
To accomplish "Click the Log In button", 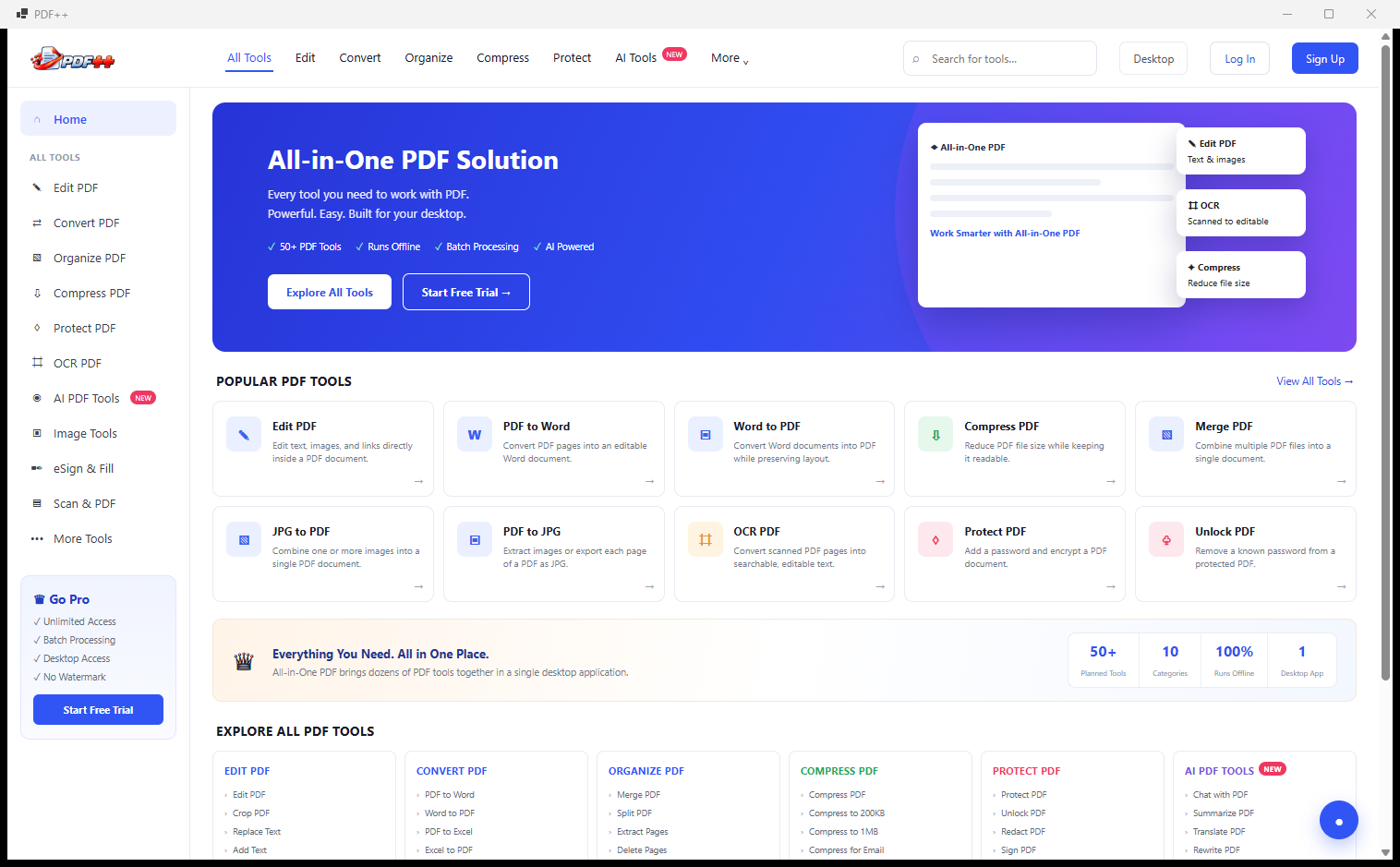I will (x=1239, y=58).
